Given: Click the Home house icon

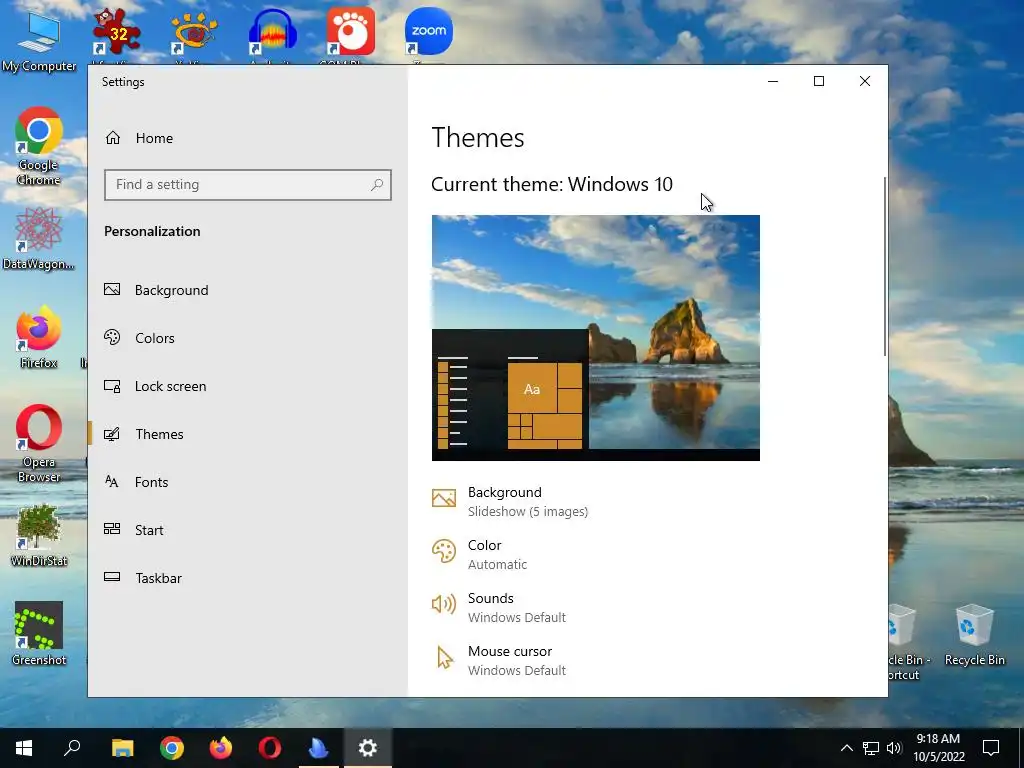Looking at the screenshot, I should (113, 138).
